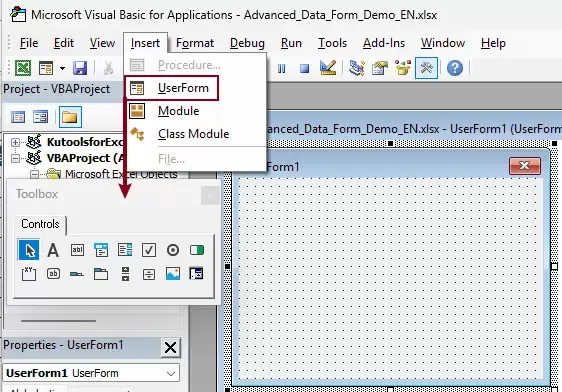562x392 pixels.
Task: Open the File menu
Action: pyautogui.click(x=29, y=43)
